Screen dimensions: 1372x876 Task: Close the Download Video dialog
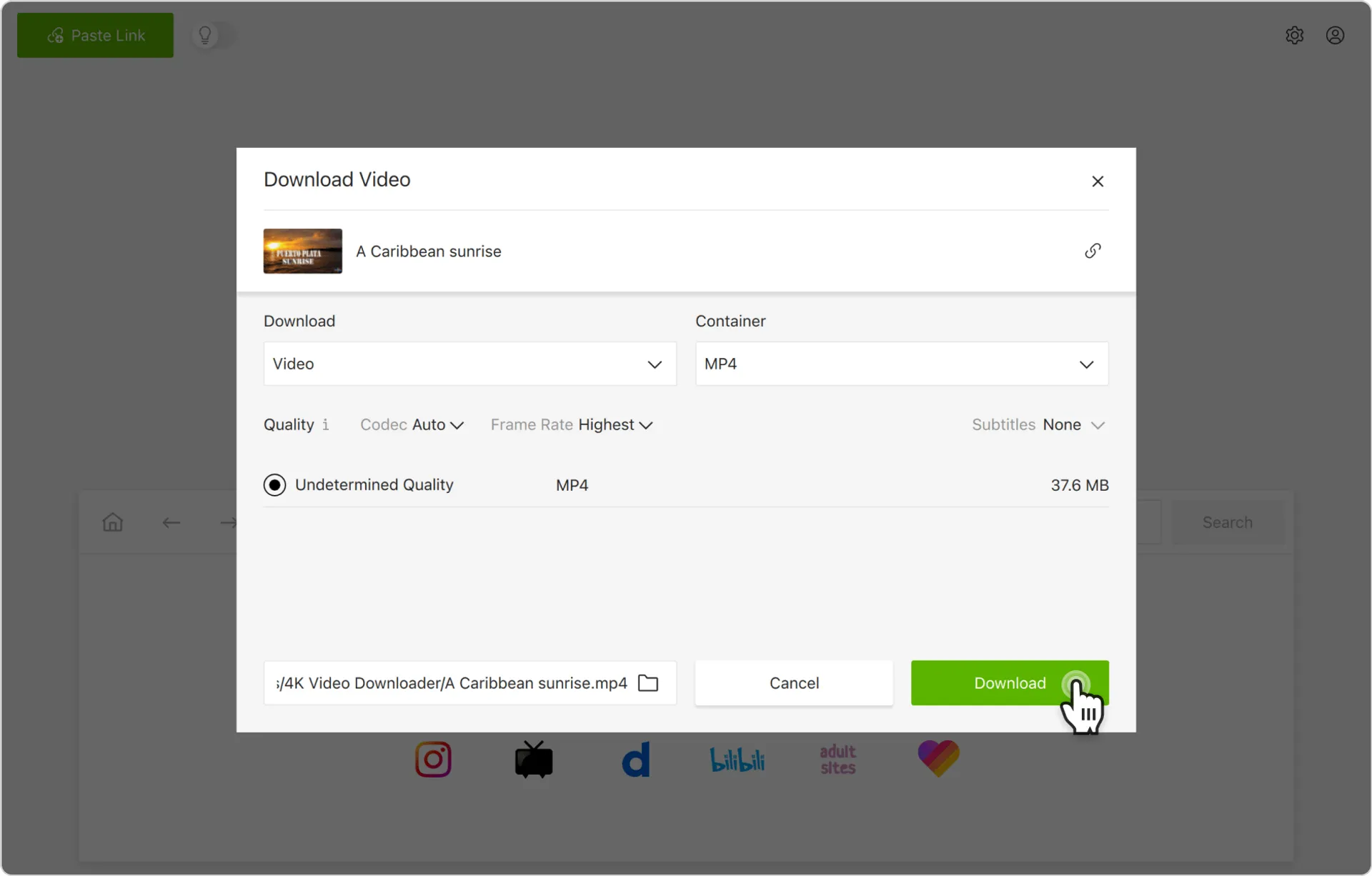click(x=1098, y=181)
